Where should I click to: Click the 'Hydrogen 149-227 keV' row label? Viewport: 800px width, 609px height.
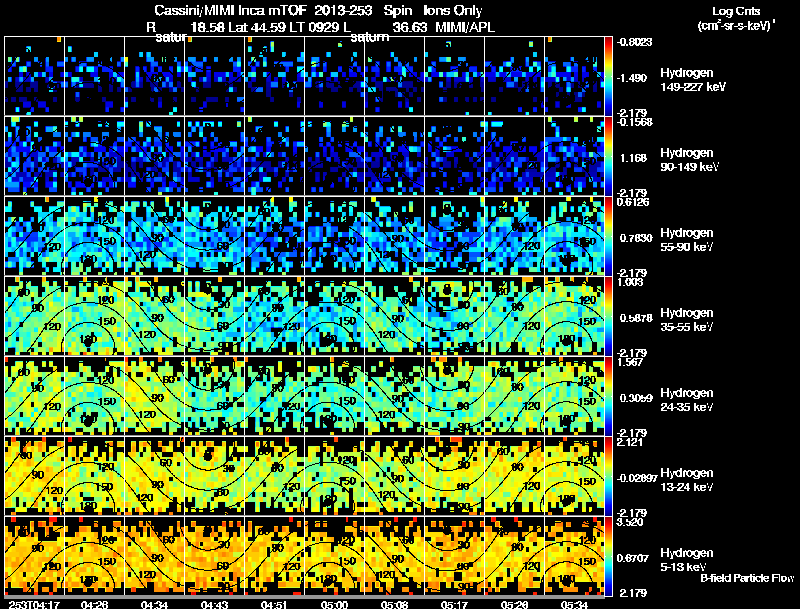[693, 80]
